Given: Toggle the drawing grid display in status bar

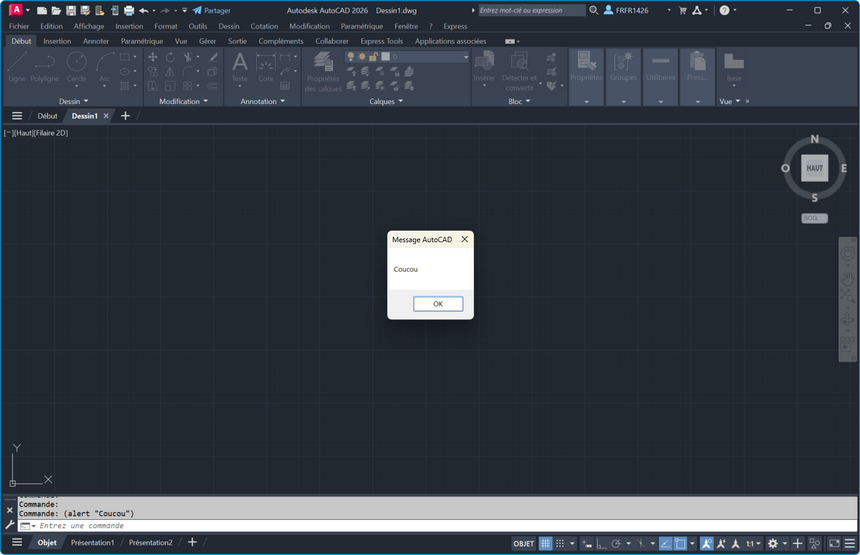Looking at the screenshot, I should 546,543.
